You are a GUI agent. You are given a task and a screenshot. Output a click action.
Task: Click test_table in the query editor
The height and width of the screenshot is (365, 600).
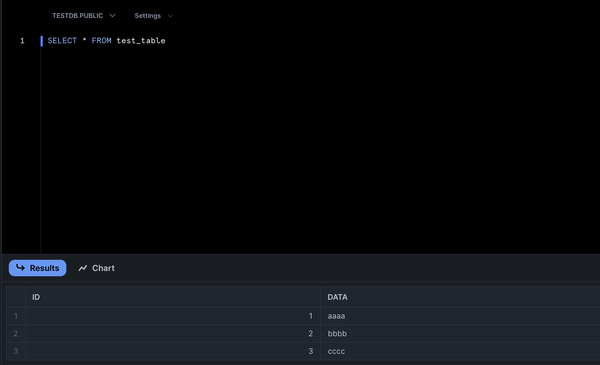pos(141,41)
